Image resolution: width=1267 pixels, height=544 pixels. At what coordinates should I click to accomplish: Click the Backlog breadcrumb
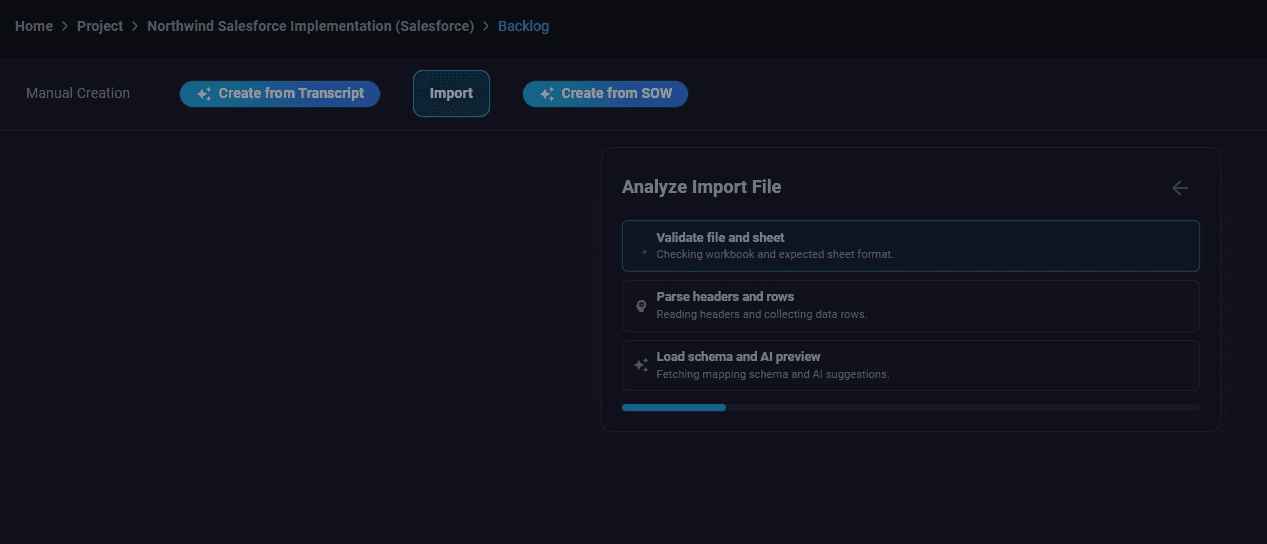point(523,26)
